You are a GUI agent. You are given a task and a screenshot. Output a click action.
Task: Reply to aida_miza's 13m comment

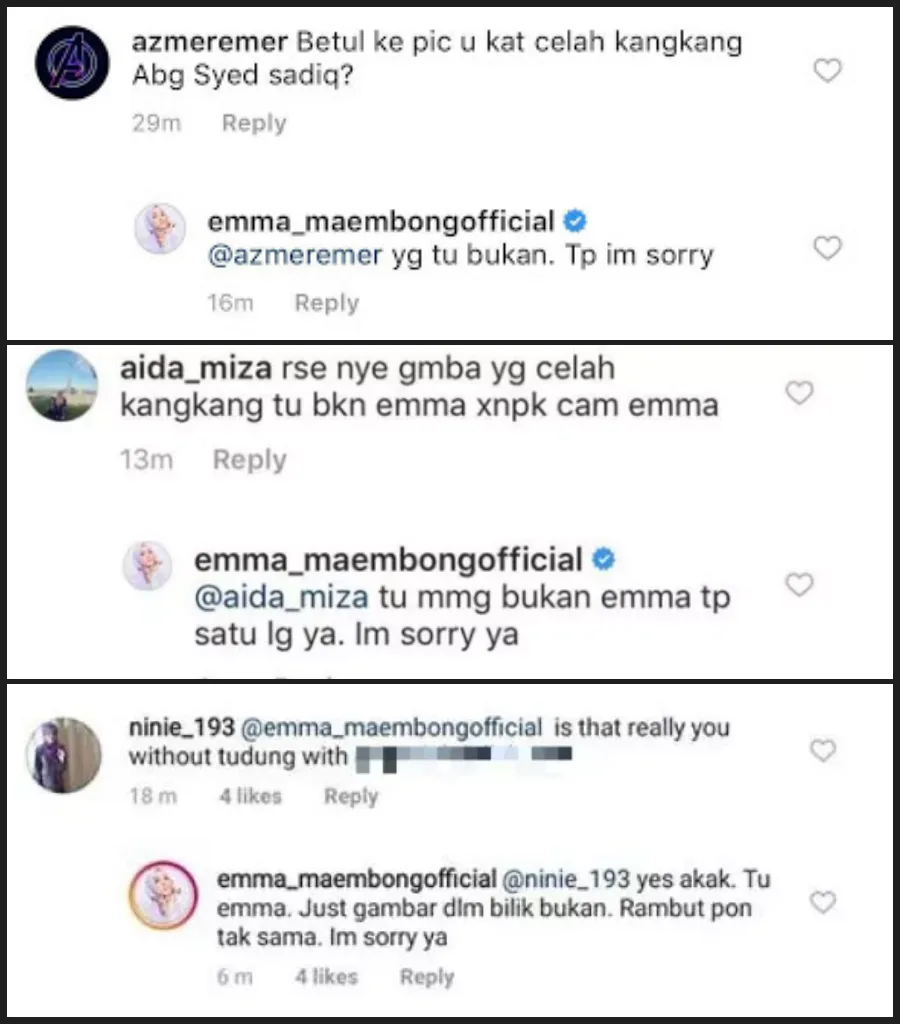pos(249,460)
